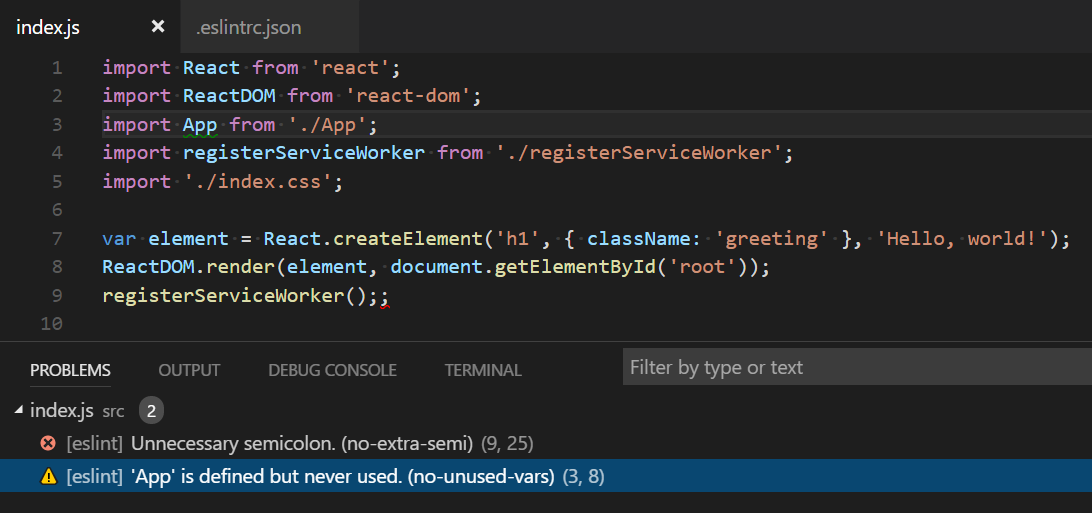Open the DEBUG CONSOLE panel tab
Image resolution: width=1092 pixels, height=513 pixels.
332,370
